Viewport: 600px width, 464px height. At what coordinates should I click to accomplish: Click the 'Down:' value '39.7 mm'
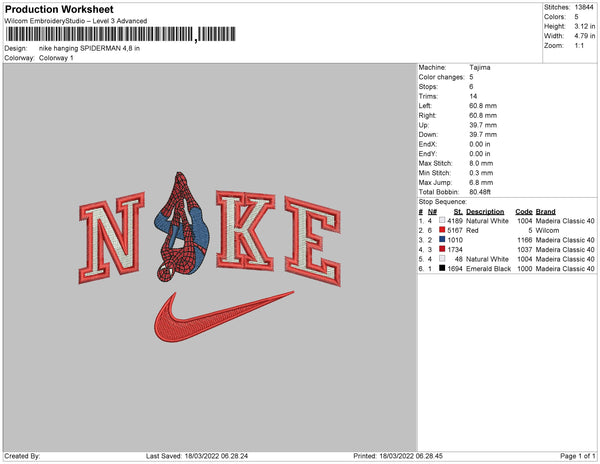click(x=483, y=134)
